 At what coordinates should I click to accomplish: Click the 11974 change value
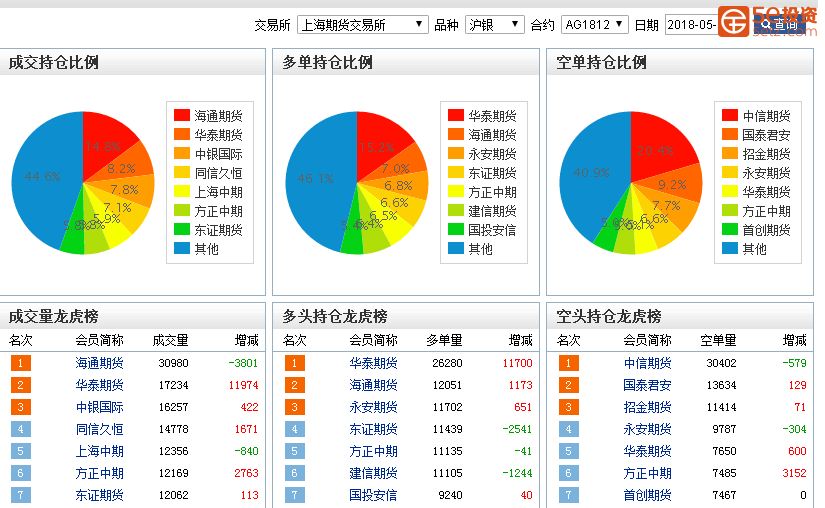[244, 385]
